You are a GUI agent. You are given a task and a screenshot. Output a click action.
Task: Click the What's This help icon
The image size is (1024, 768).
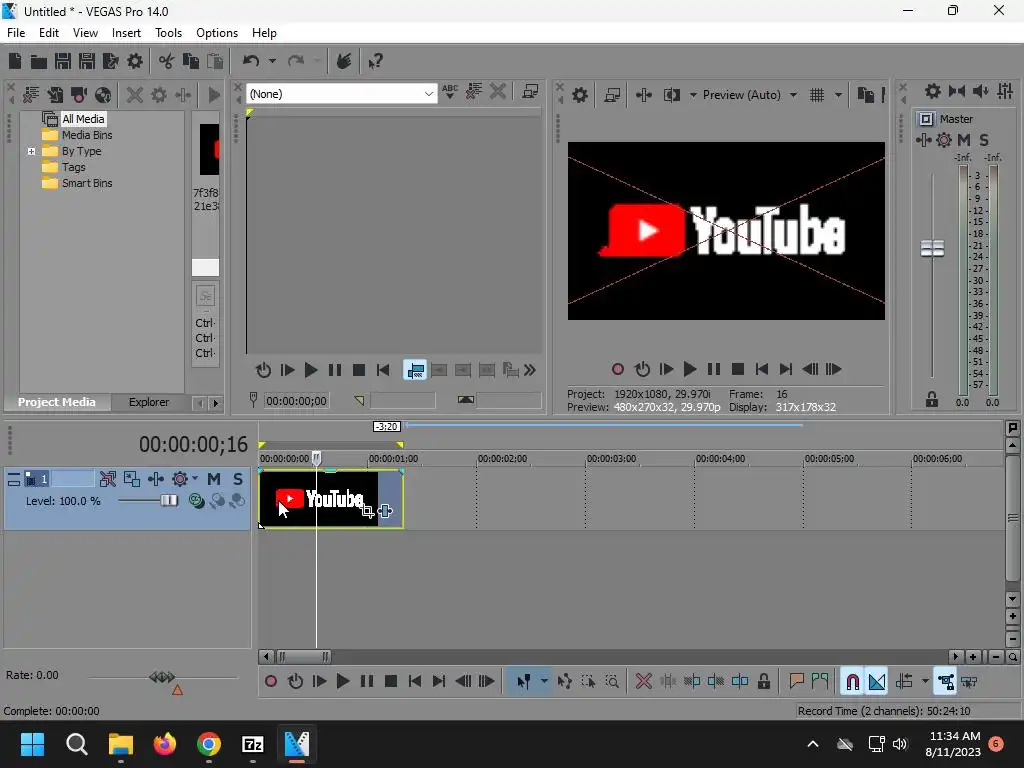375,61
